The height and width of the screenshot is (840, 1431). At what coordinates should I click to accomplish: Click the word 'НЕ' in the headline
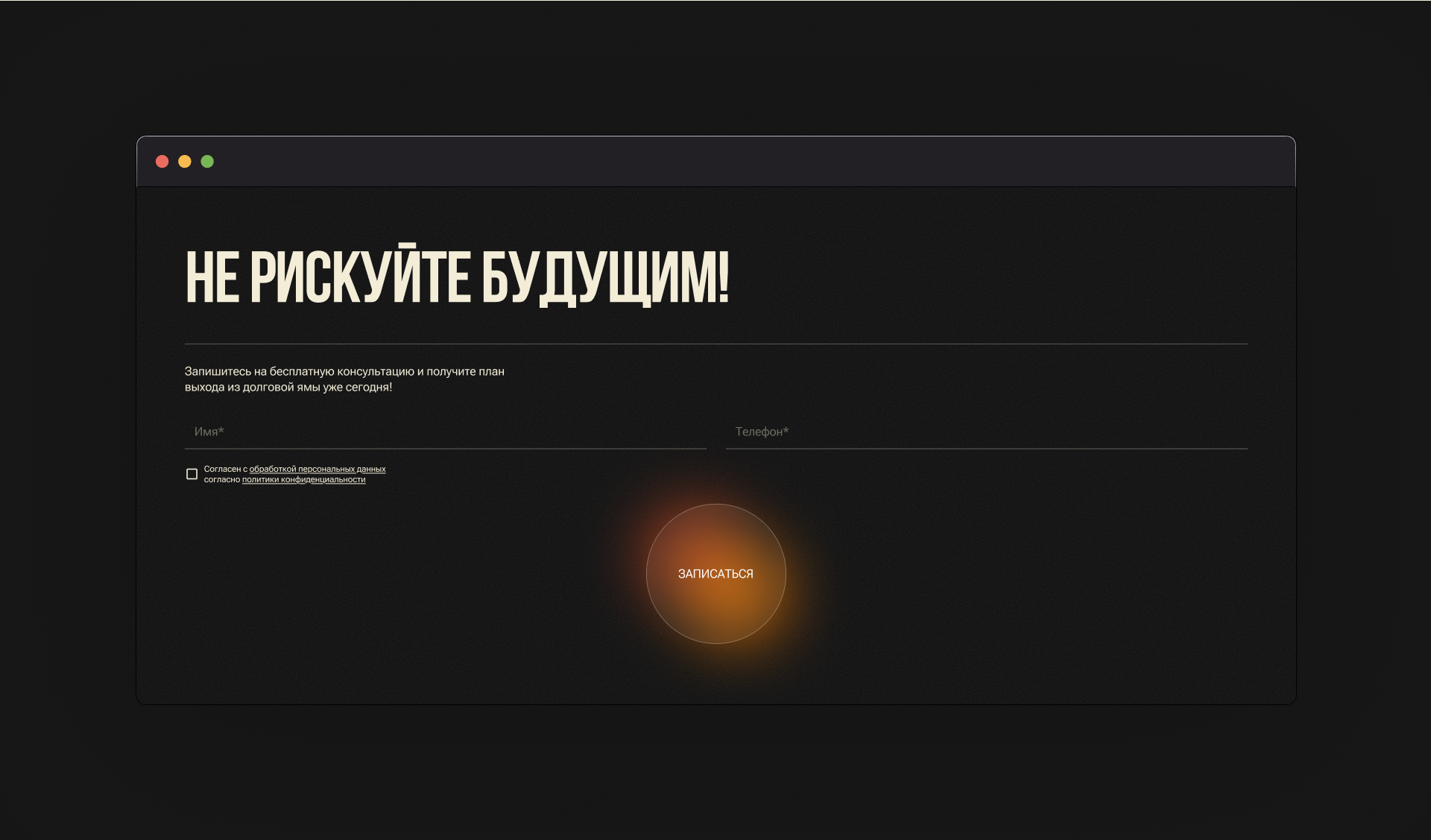point(212,277)
